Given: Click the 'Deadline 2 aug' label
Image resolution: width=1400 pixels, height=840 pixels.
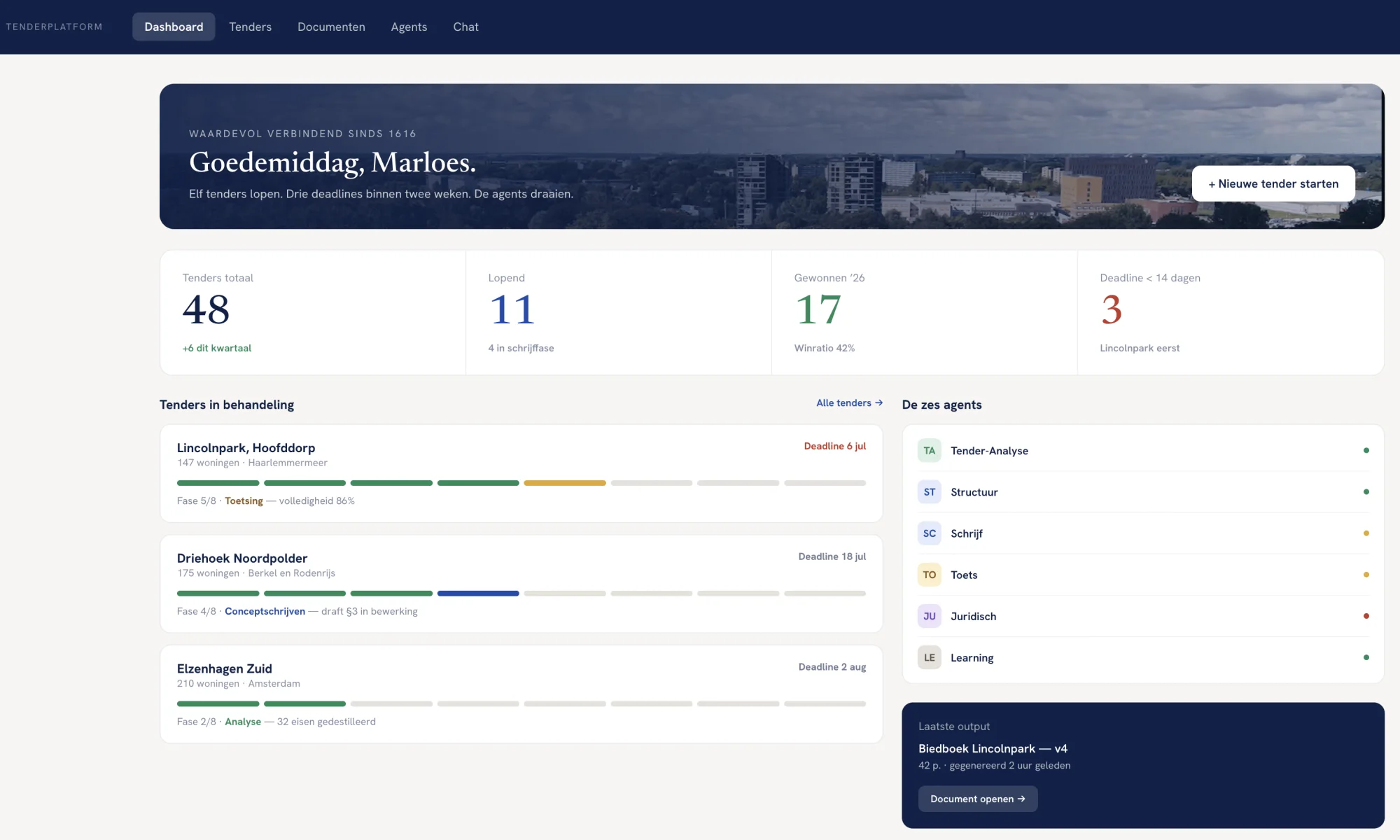Looking at the screenshot, I should click(x=832, y=667).
